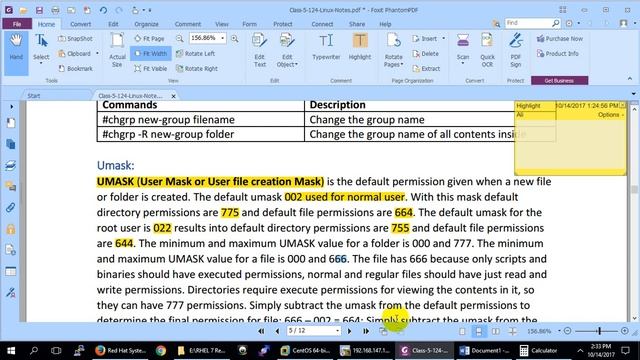Screen dimensions: 640x360
Task: Open Quick OCR
Action: pyautogui.click(x=487, y=50)
